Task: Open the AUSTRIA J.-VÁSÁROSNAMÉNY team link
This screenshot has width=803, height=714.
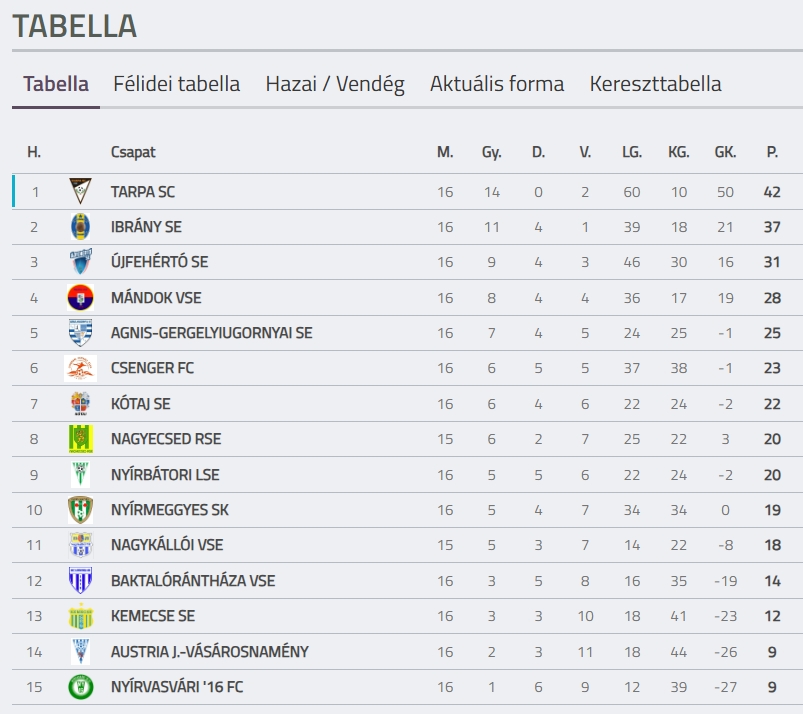Action: 210,652
